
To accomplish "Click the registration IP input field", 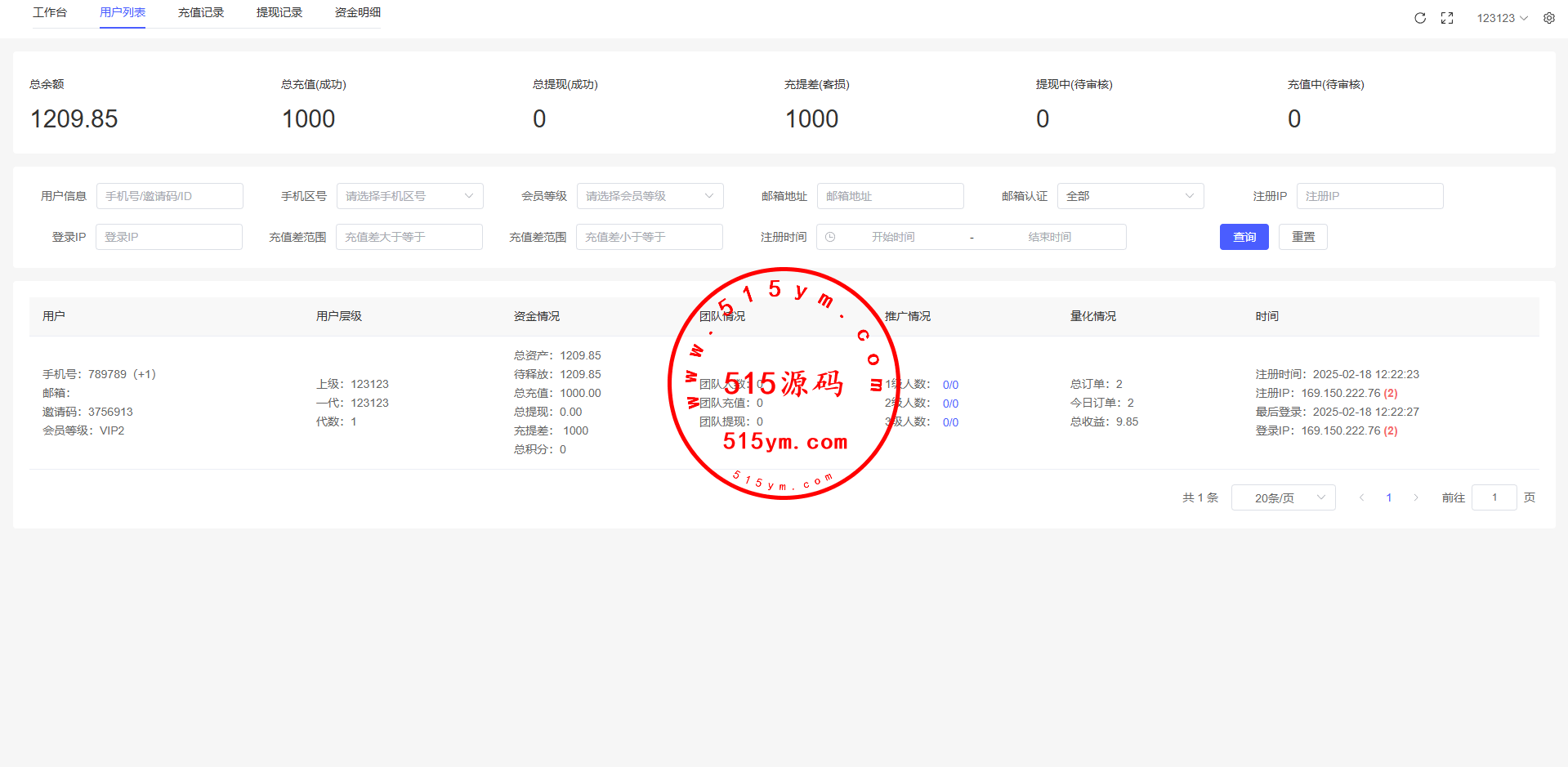I will point(1369,196).
